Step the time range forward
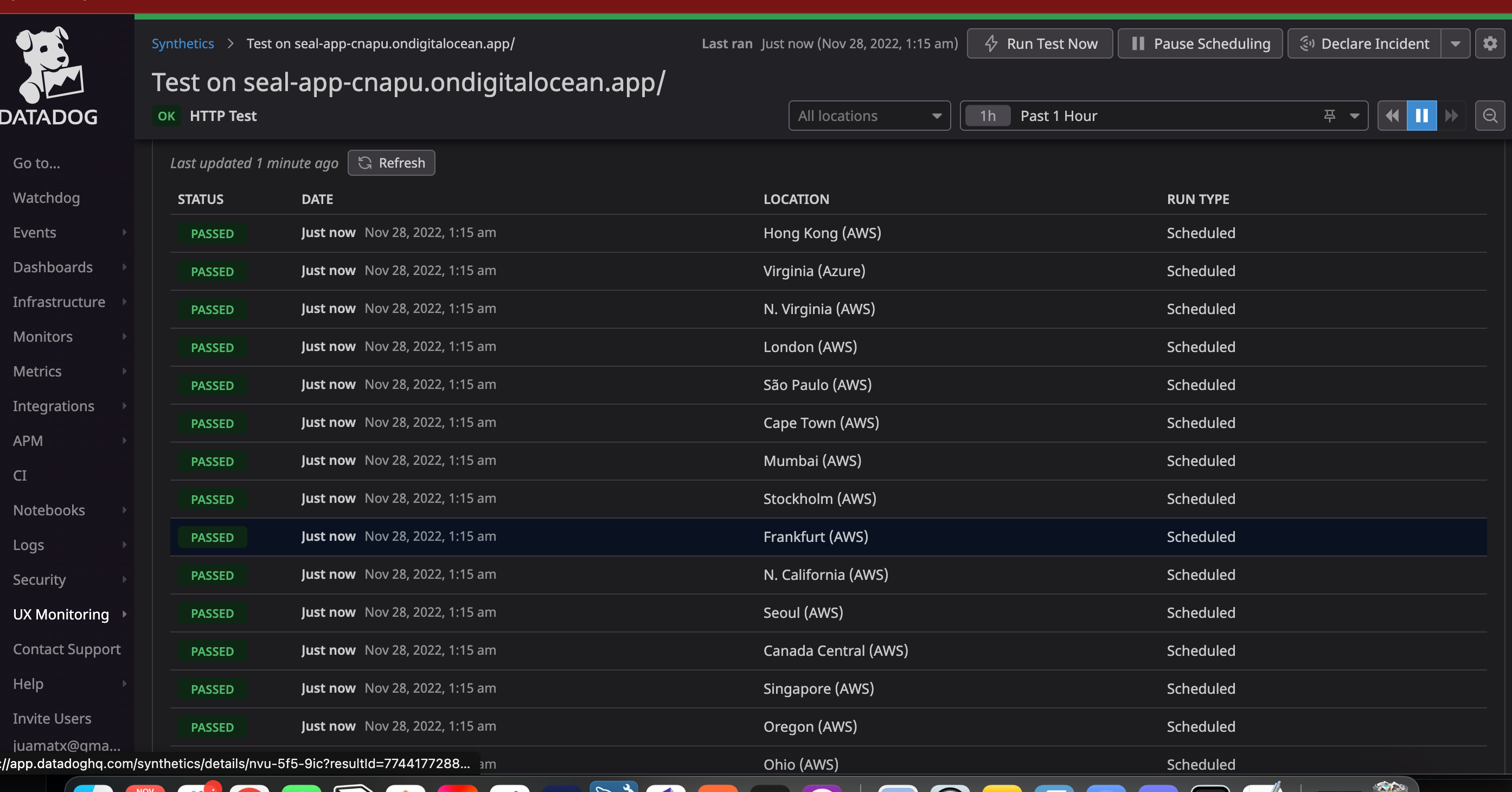Viewport: 1512px width, 792px height. 1452,116
